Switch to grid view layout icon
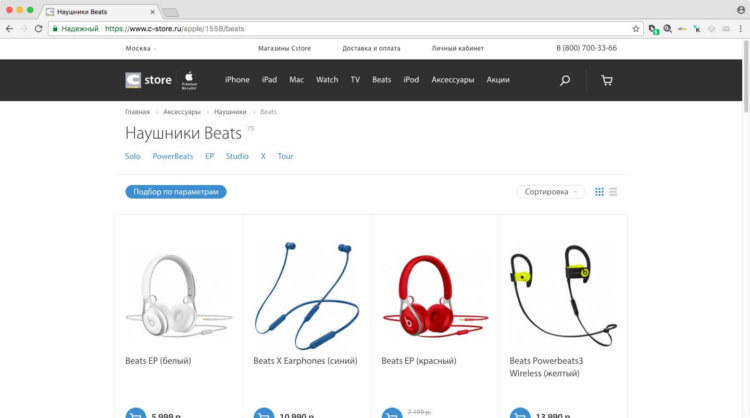Viewport: 750px width, 418px height. click(599, 192)
